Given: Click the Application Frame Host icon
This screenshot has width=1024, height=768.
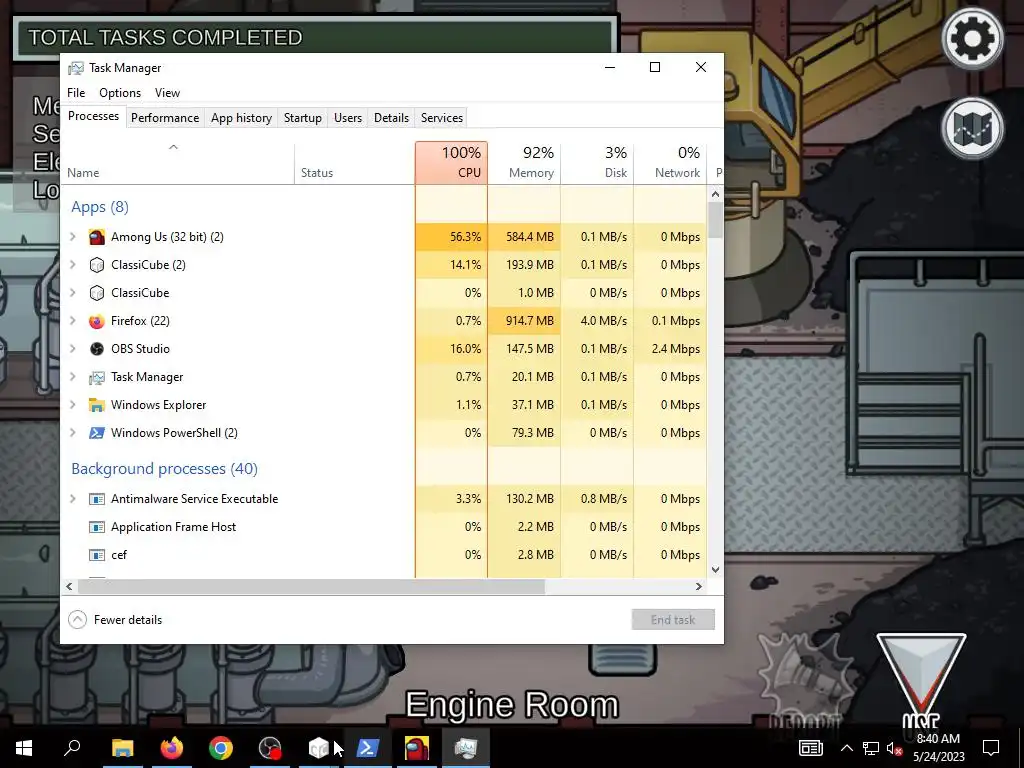Looking at the screenshot, I should pyautogui.click(x=97, y=527).
